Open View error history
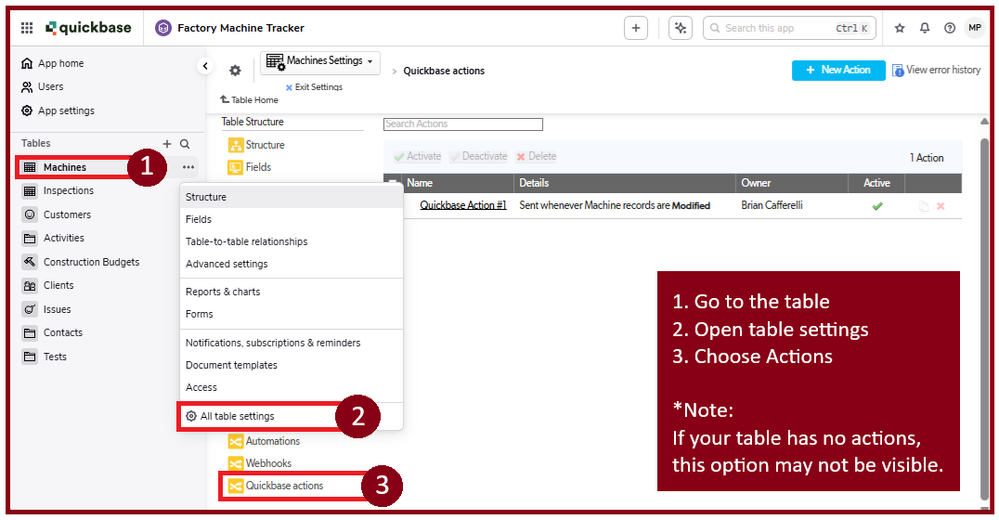The width and height of the screenshot is (999, 520). pyautogui.click(x=936, y=70)
